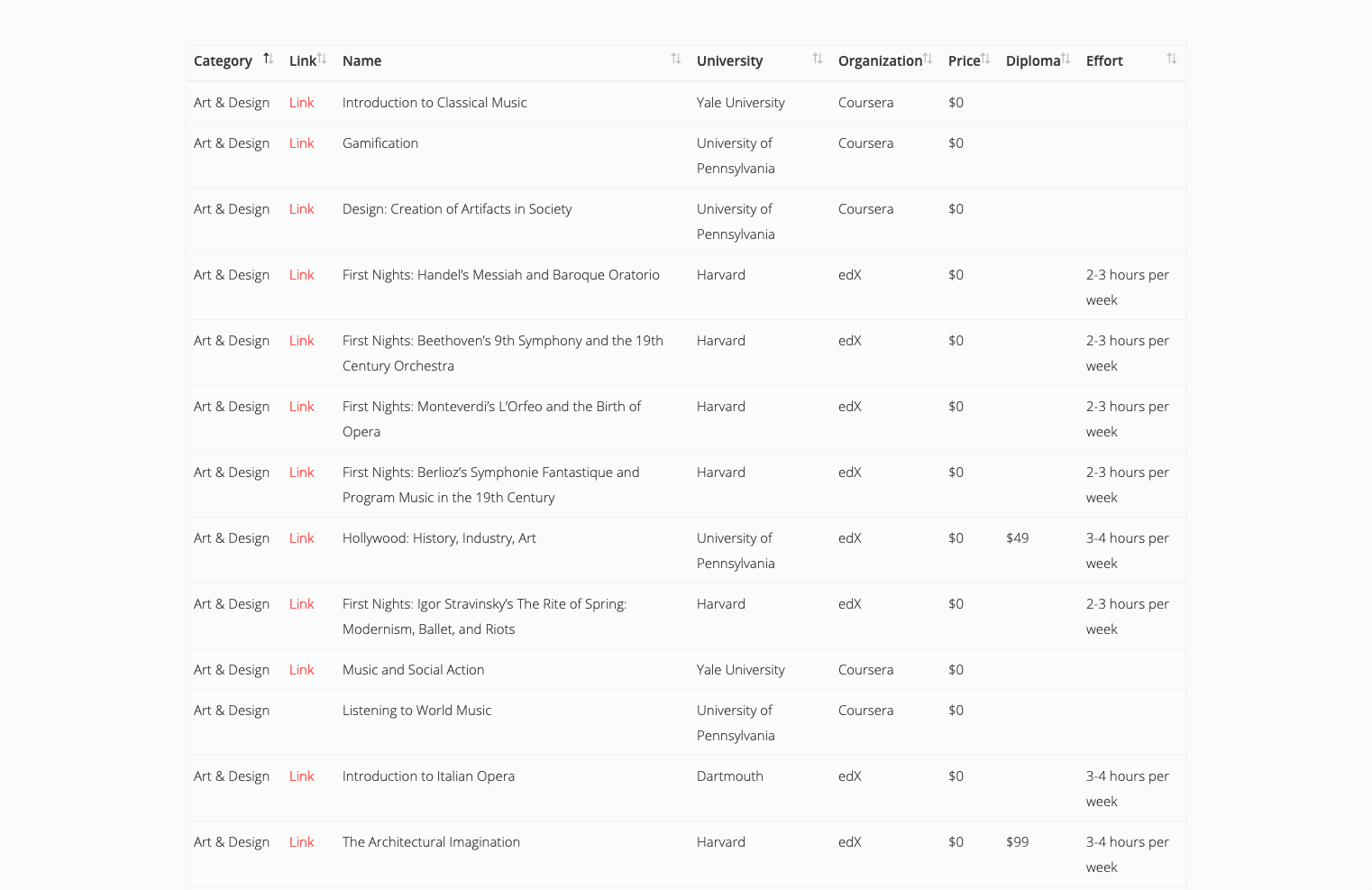This screenshot has width=1372, height=890.
Task: Click the Organization header text
Action: 880,61
